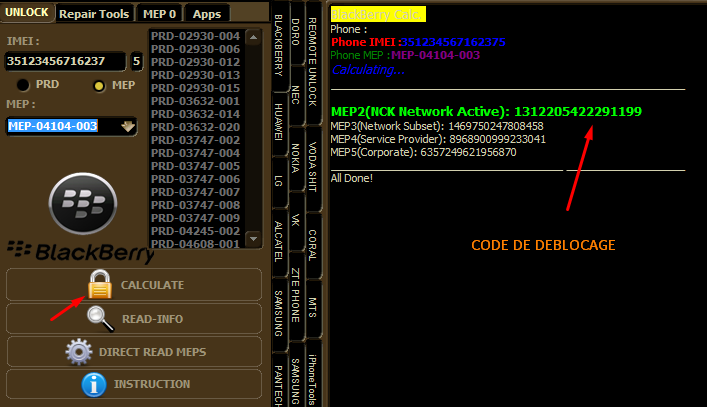Select the PRD radio button
The height and width of the screenshot is (407, 707).
pos(23,85)
